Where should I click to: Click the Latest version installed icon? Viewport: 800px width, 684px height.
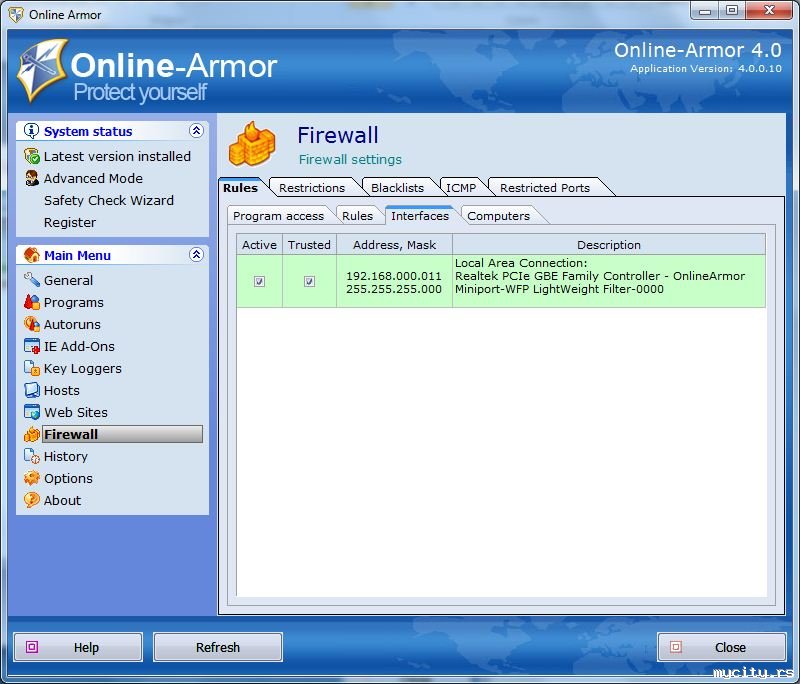[32, 156]
